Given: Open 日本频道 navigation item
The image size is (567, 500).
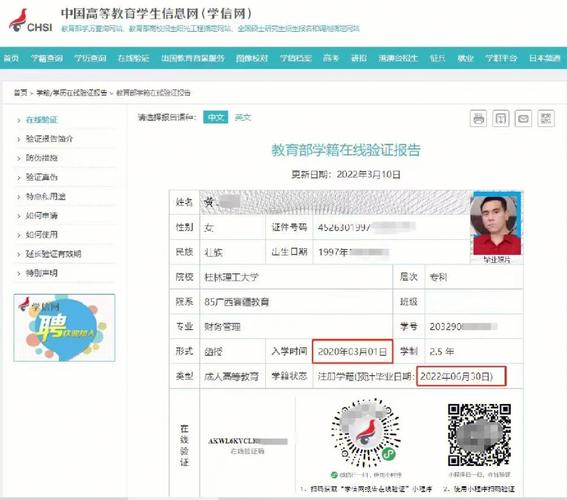Looking at the screenshot, I should 544,58.
